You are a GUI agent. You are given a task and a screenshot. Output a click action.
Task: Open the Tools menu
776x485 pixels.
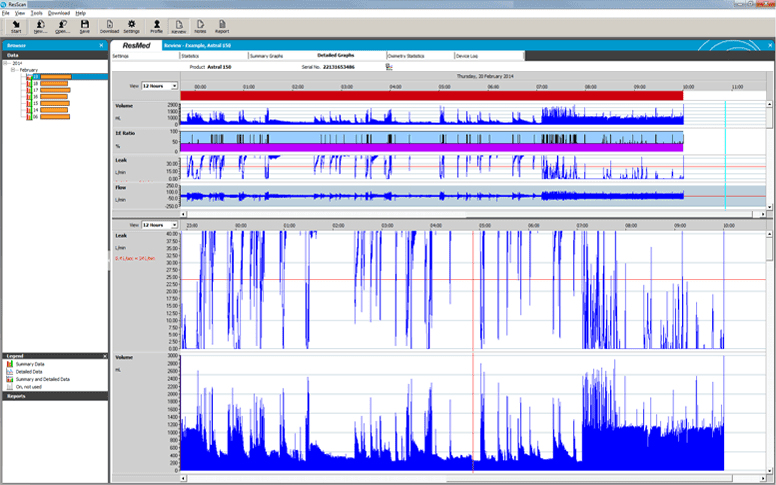[36, 13]
